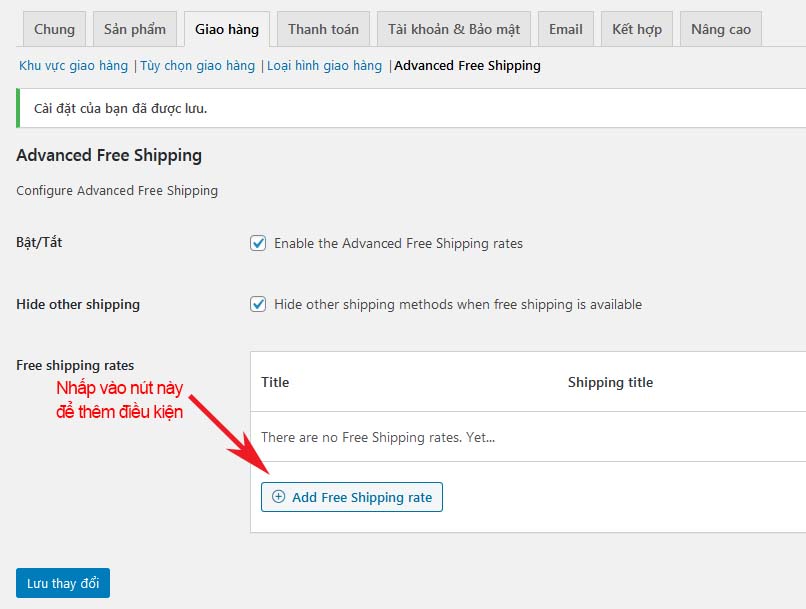Open the Nâng cao tab
The image size is (806, 609).
tap(721, 29)
